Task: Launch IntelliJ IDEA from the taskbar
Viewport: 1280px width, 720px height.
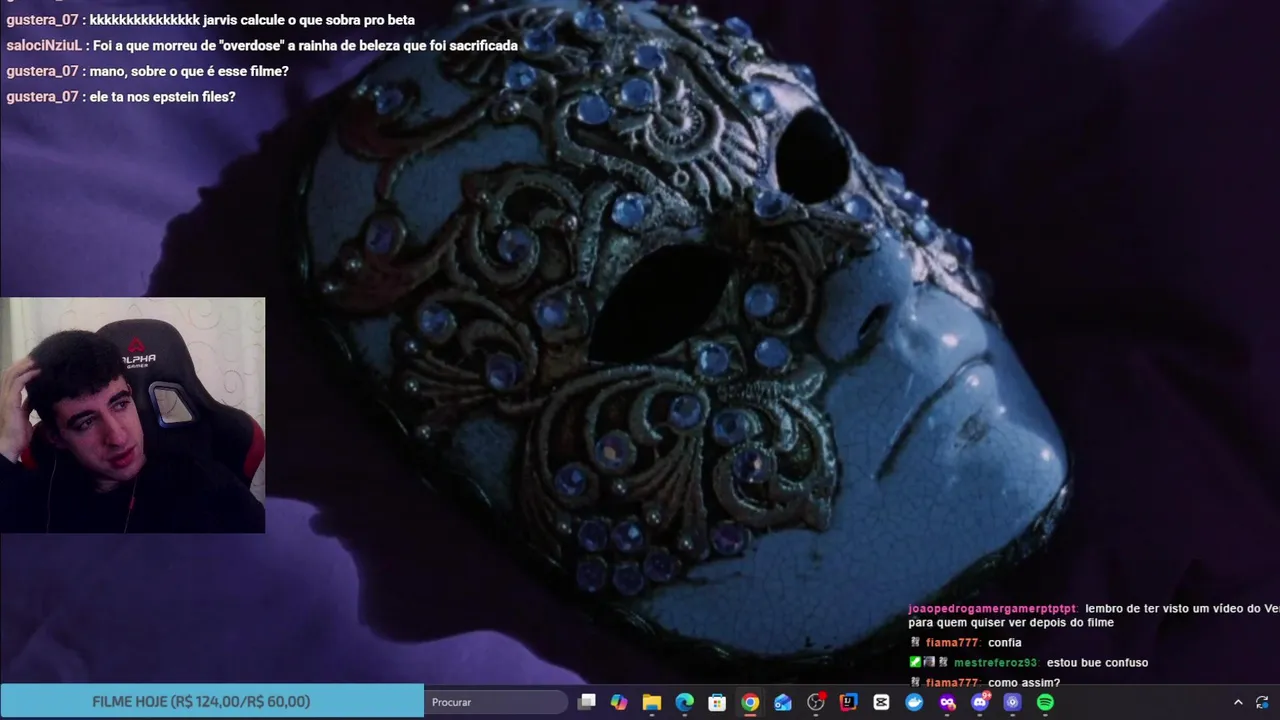Action: tap(848, 702)
